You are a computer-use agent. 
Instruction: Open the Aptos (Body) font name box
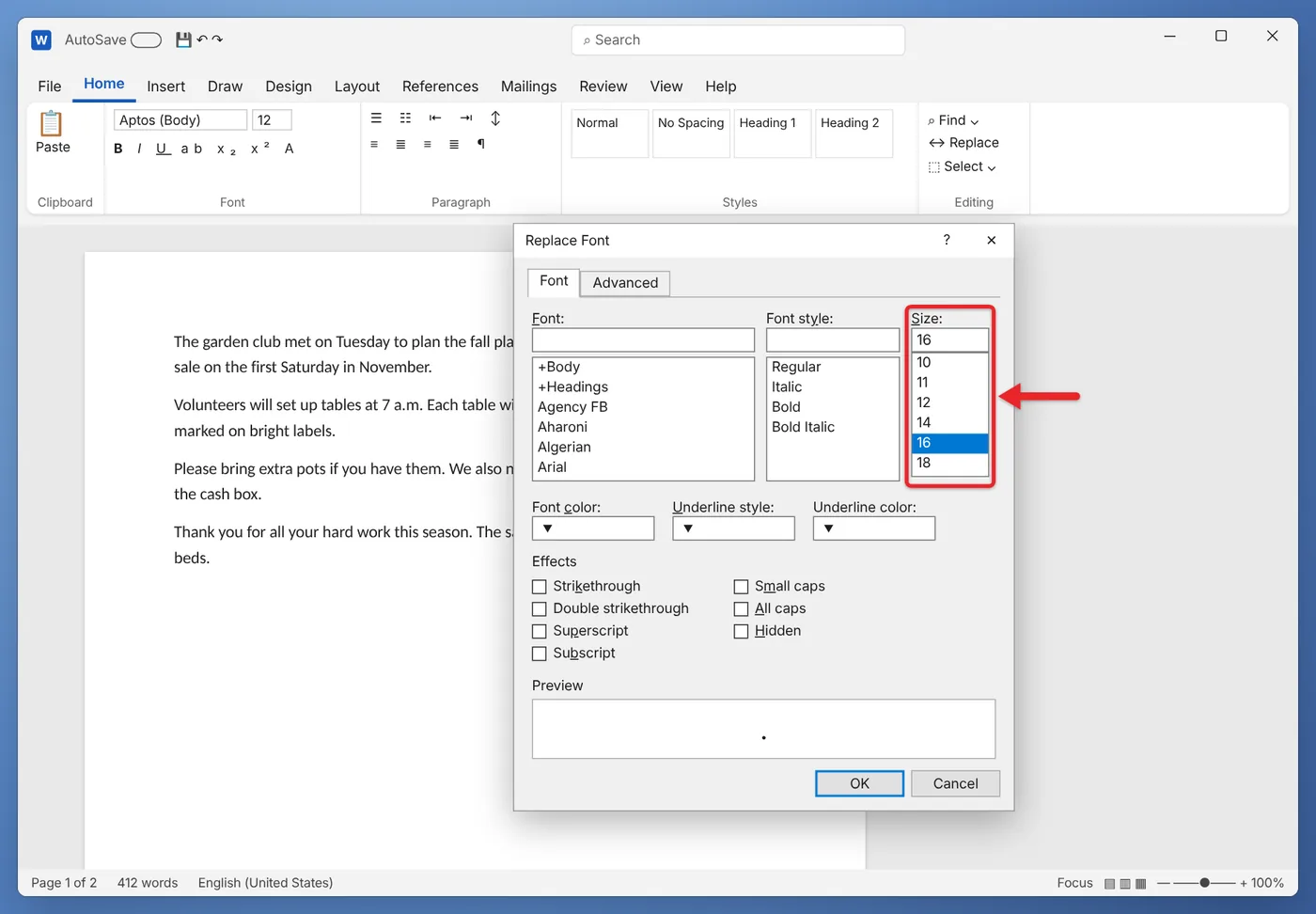180,119
